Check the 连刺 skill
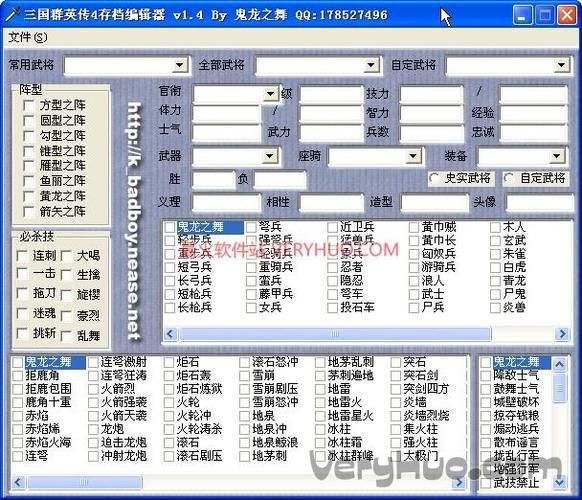 point(22,256)
